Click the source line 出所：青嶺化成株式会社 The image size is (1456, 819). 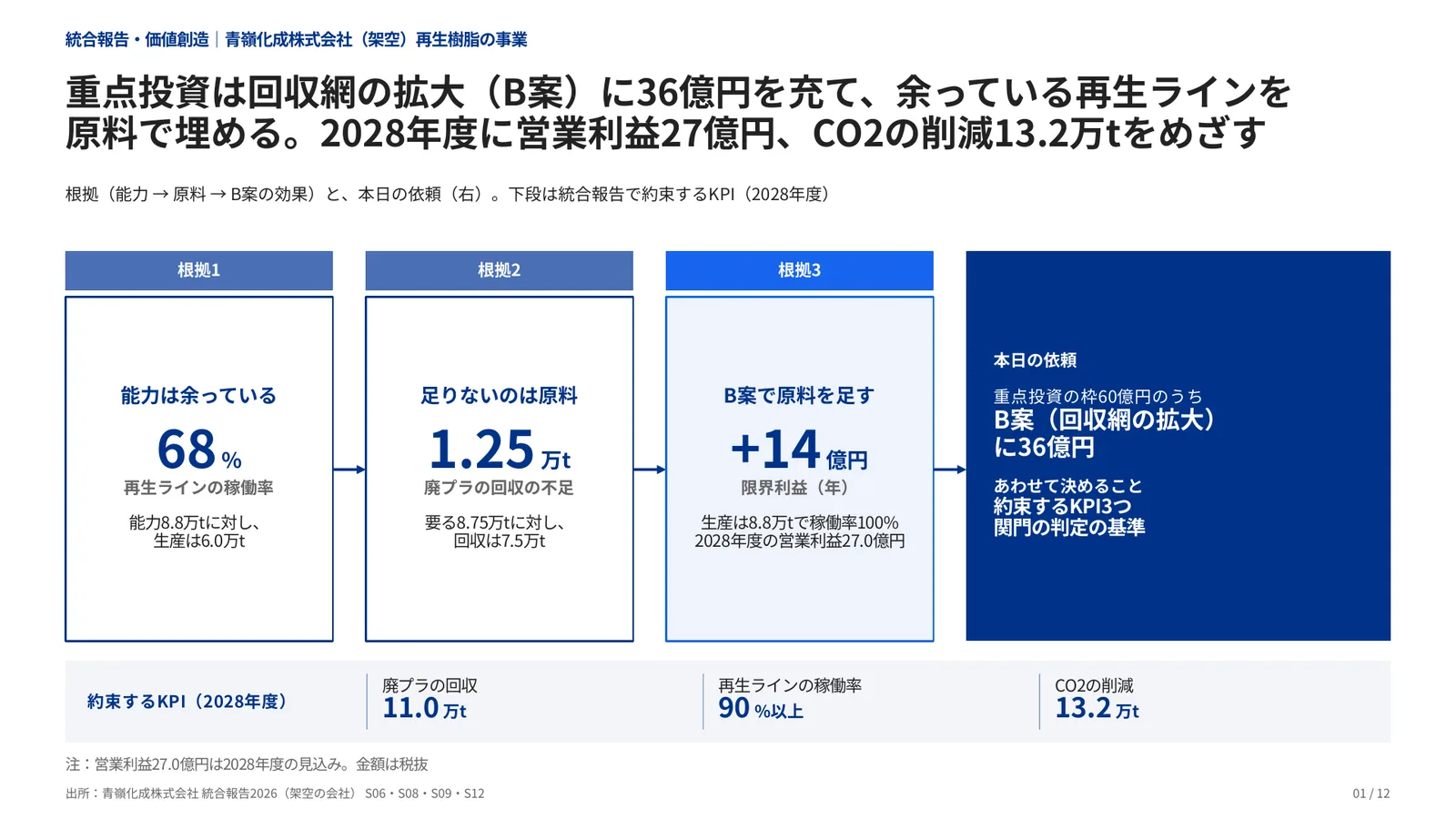[x=275, y=794]
